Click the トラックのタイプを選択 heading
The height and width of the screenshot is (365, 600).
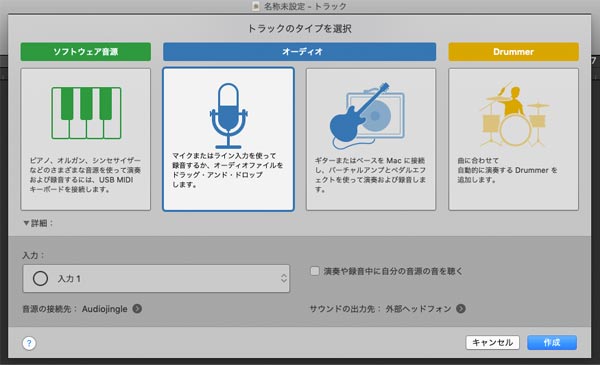pos(300,28)
